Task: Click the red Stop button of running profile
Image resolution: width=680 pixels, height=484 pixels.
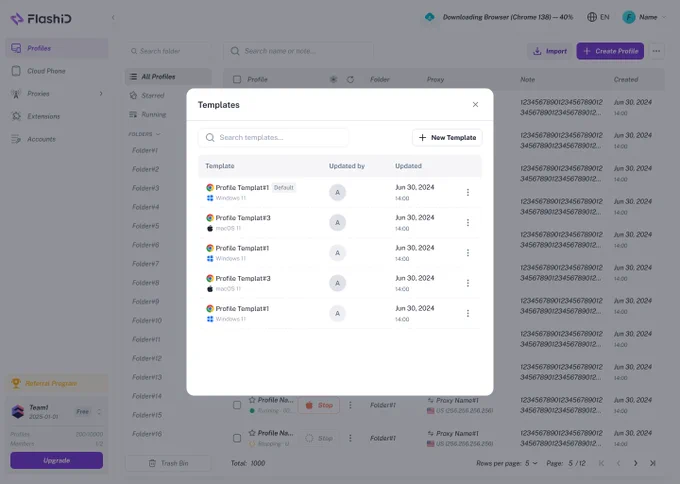Action: coord(319,405)
